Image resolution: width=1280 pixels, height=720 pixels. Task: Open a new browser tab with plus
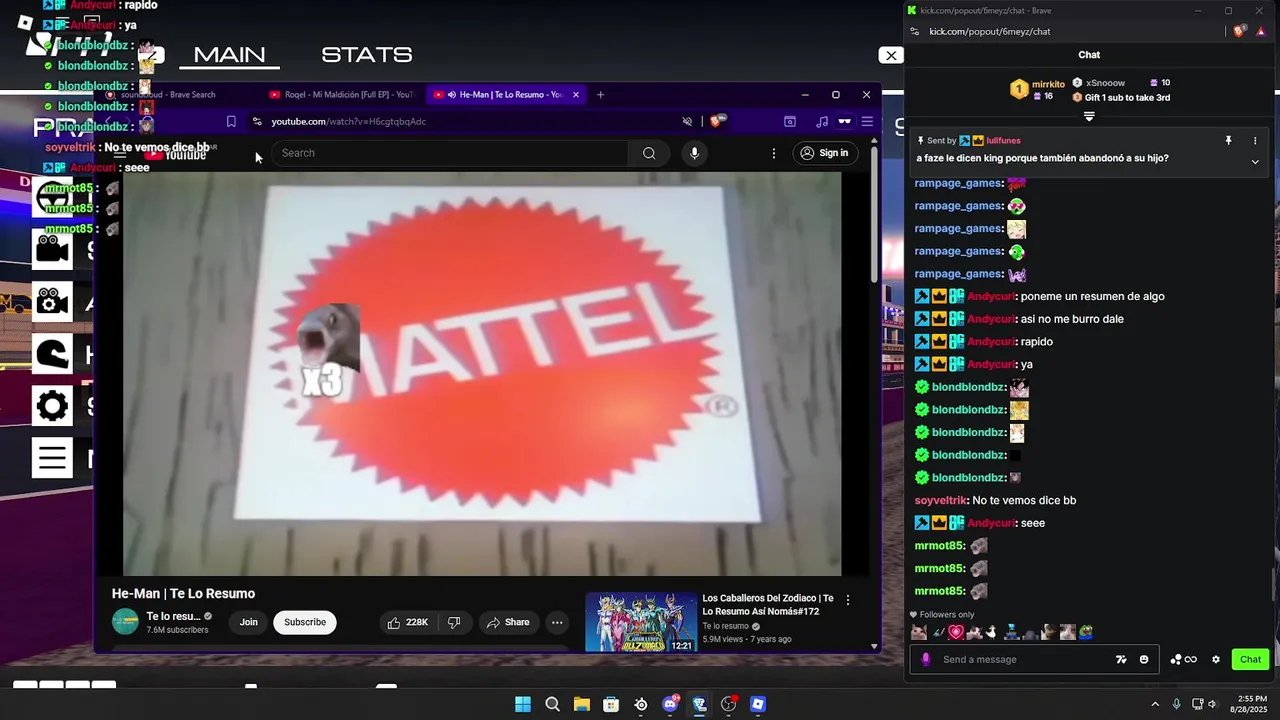point(600,95)
